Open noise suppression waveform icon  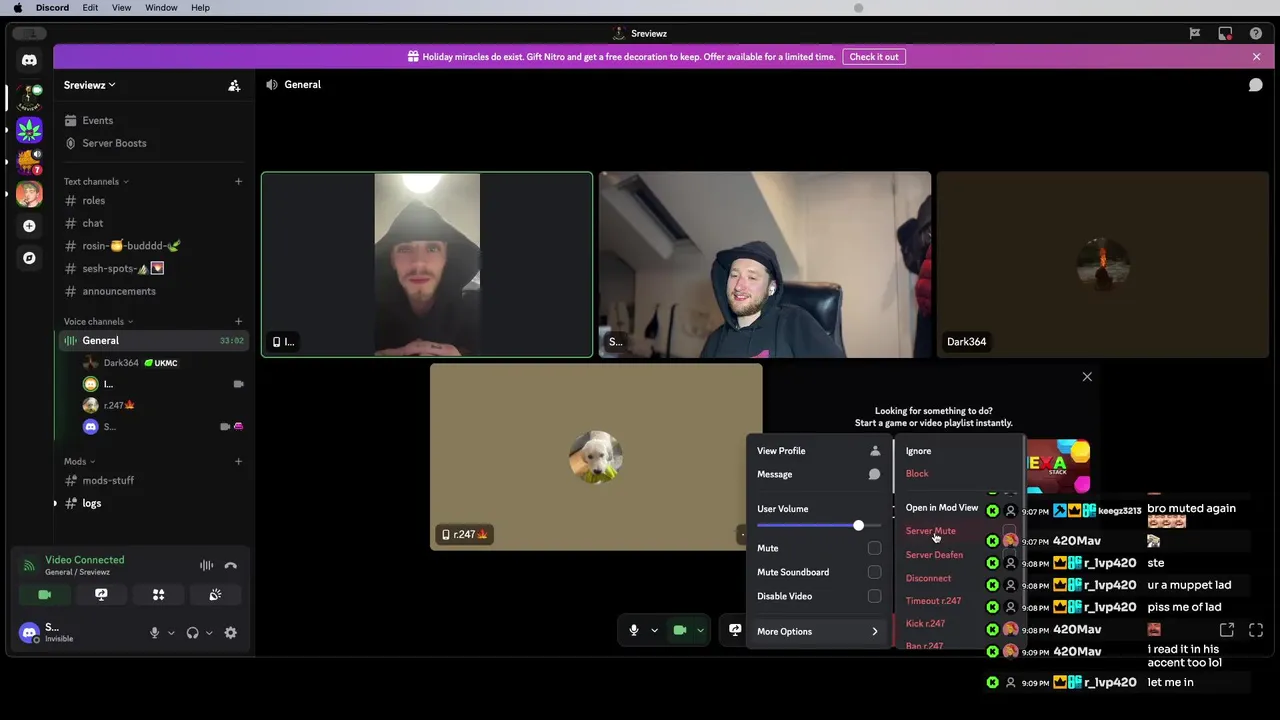coord(206,566)
